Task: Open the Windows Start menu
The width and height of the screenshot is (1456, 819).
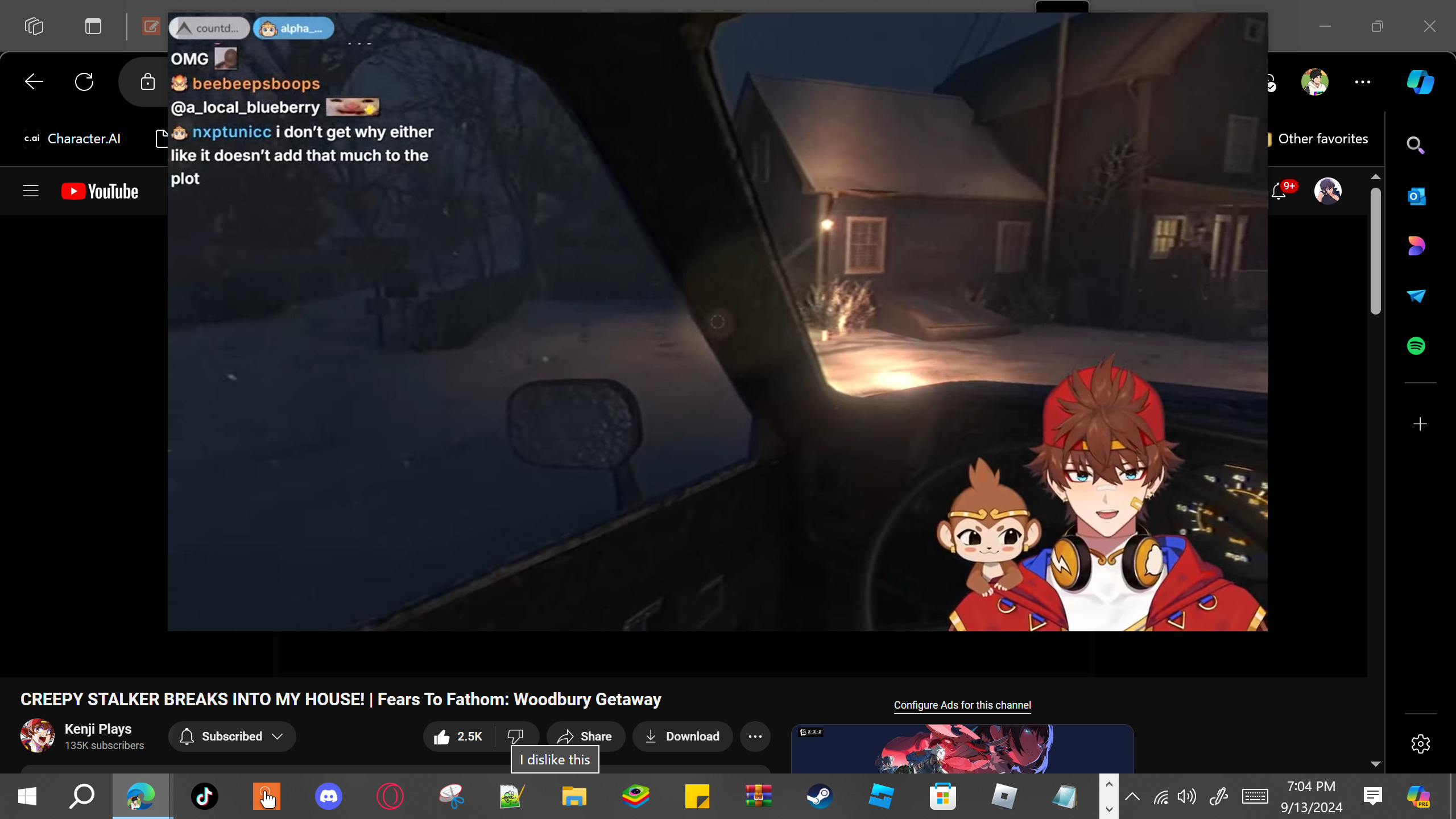Action: [x=27, y=796]
